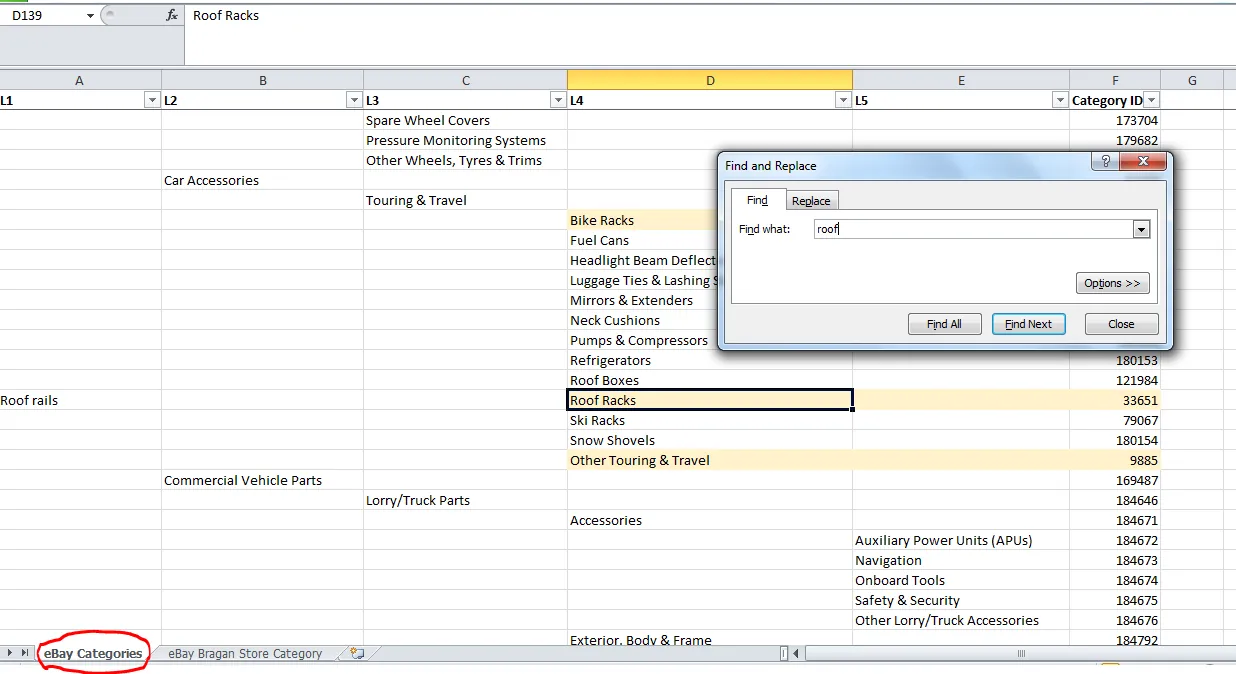Open the eBay Categories sheet tab
The width and height of the screenshot is (1236, 674).
pyautogui.click(x=93, y=653)
